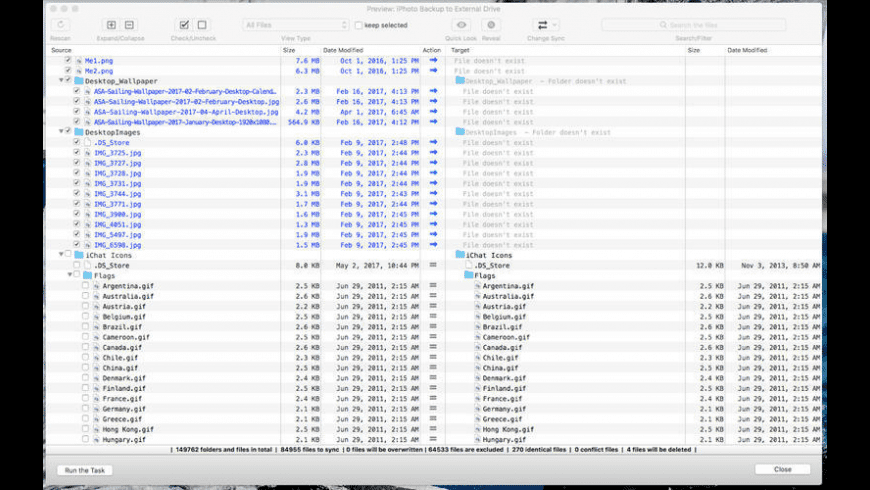Check the Argentina.gif checkbox
Viewport: 870px width, 490px height.
pos(85,285)
